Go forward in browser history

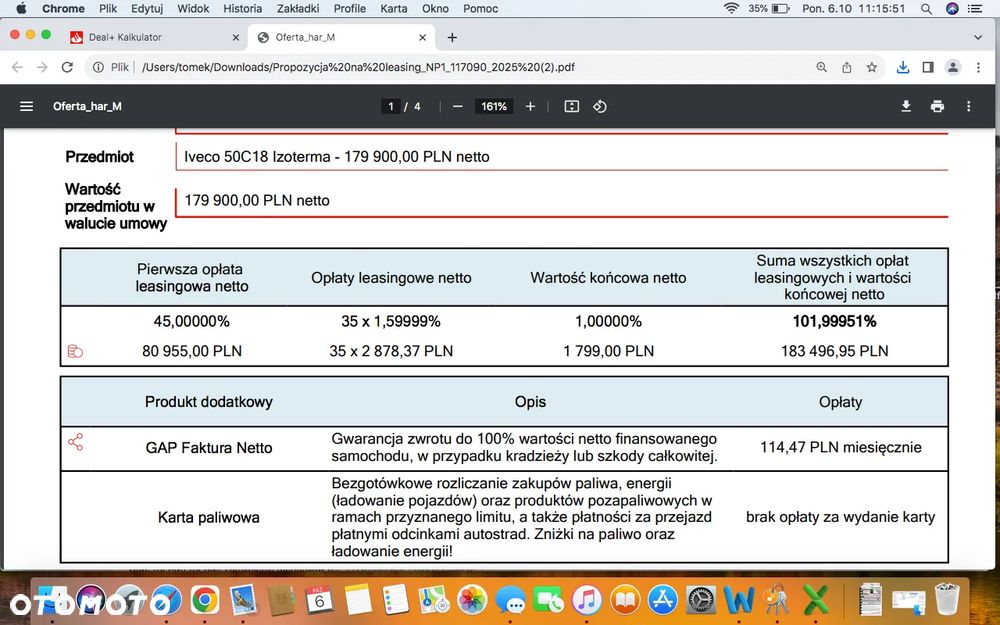[x=42, y=67]
